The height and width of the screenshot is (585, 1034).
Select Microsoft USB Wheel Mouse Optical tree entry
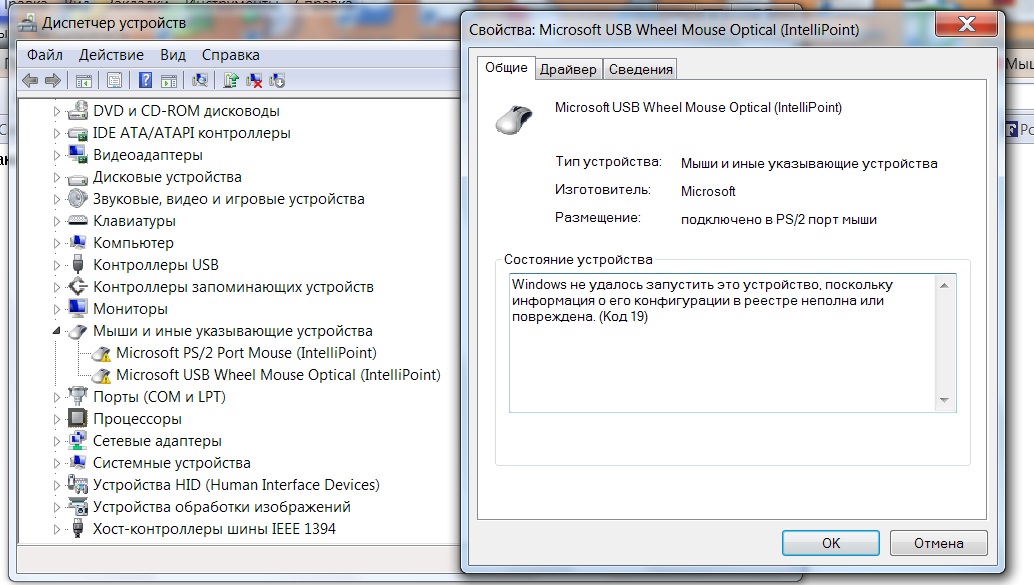278,375
